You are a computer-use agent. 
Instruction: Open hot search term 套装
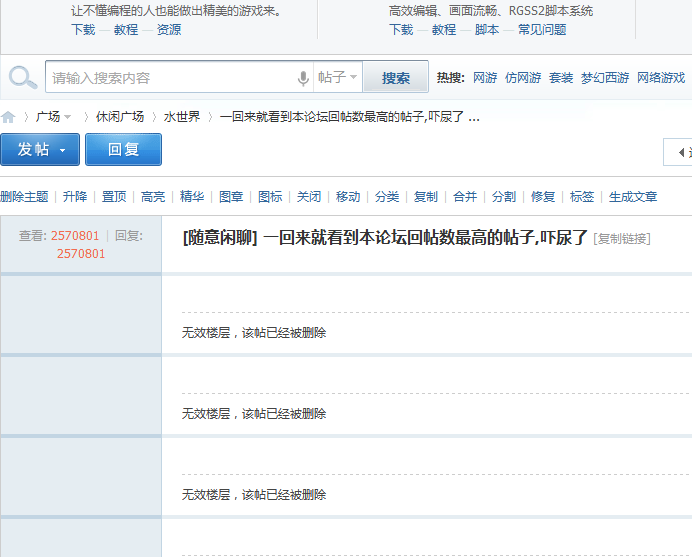[x=560, y=78]
